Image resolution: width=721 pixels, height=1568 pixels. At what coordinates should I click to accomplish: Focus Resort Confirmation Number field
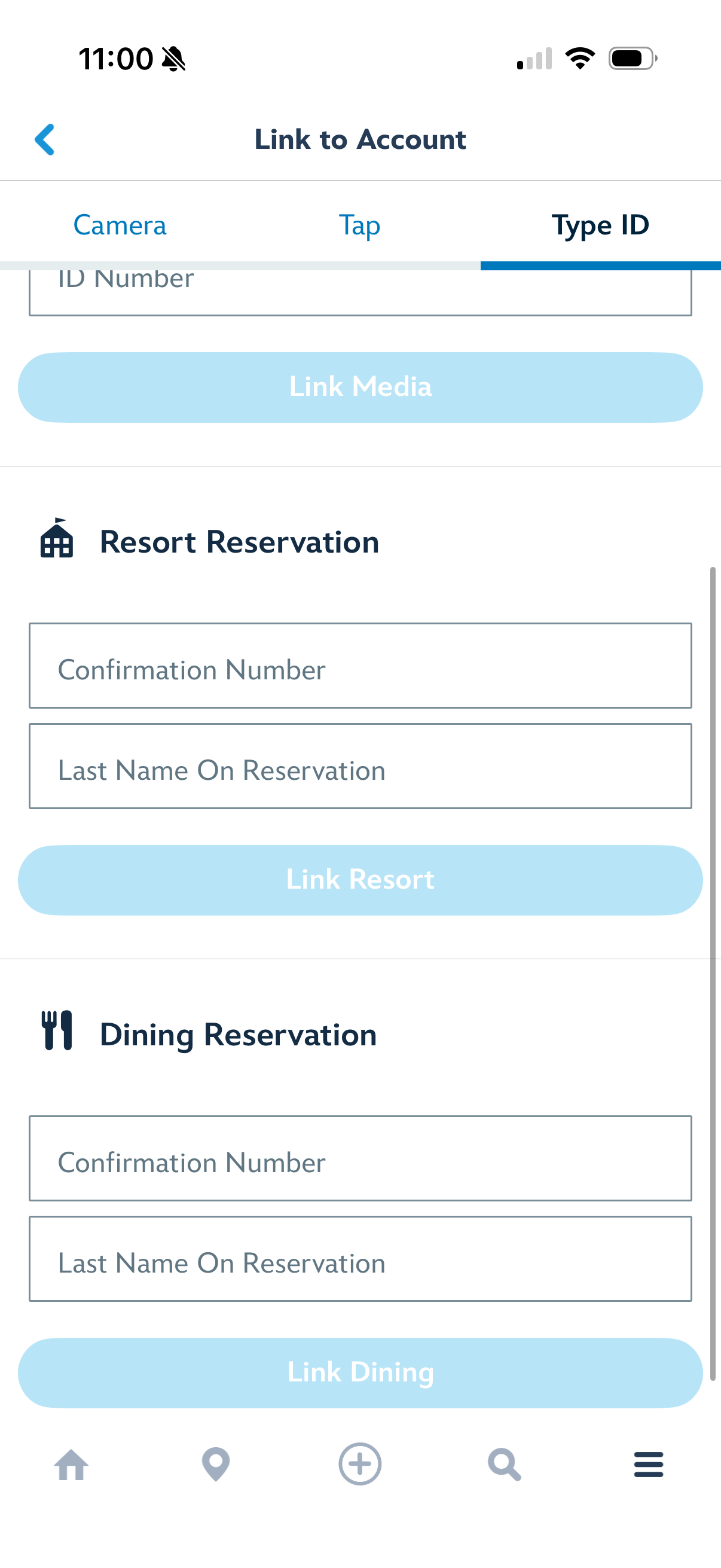click(360, 666)
